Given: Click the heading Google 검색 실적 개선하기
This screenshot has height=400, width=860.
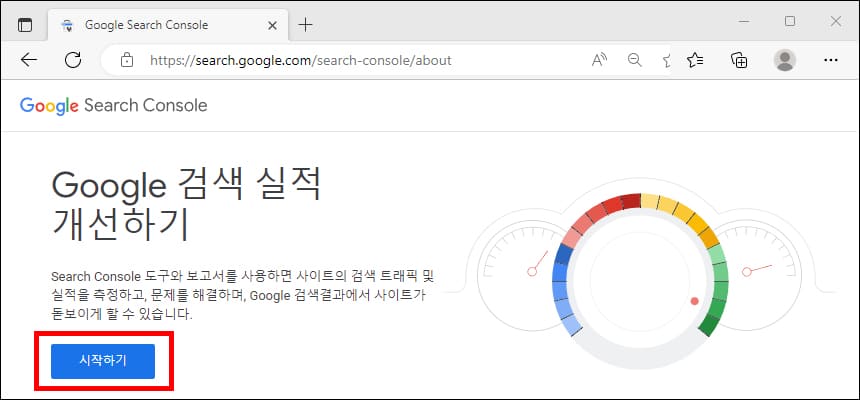Looking at the screenshot, I should [186, 206].
